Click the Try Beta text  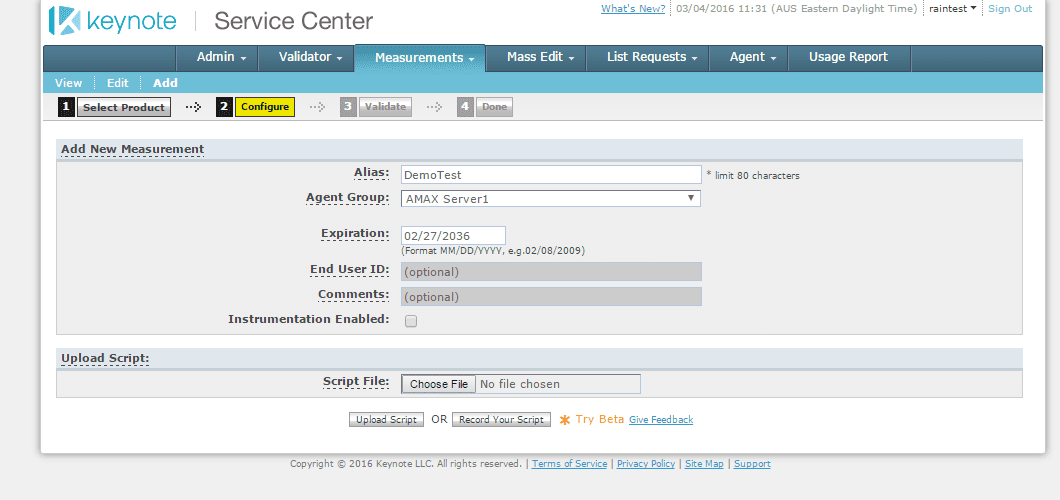[600, 420]
